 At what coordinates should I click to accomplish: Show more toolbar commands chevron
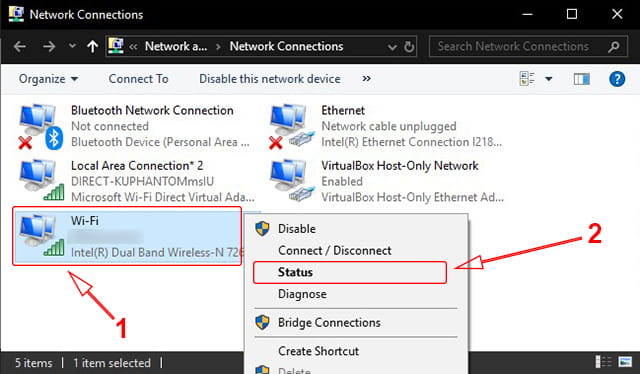coord(367,78)
